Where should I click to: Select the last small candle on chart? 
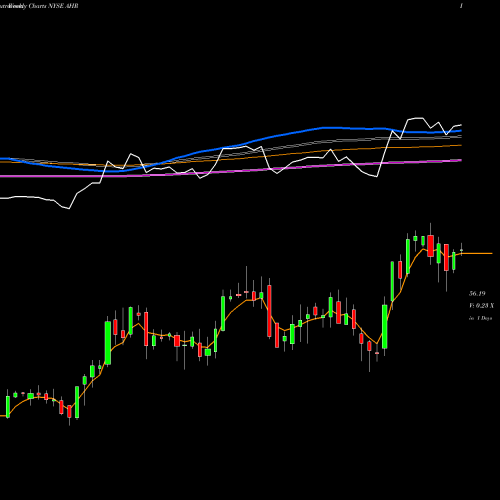462,250
